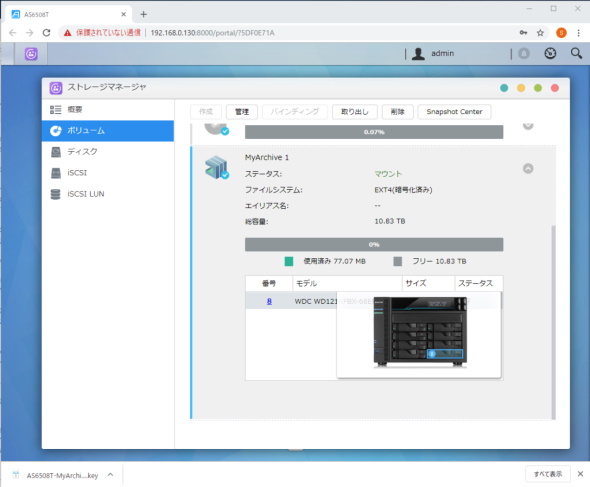Click the WDC WD121 model cell
Viewport: 590px width, 487px height.
click(x=315, y=301)
